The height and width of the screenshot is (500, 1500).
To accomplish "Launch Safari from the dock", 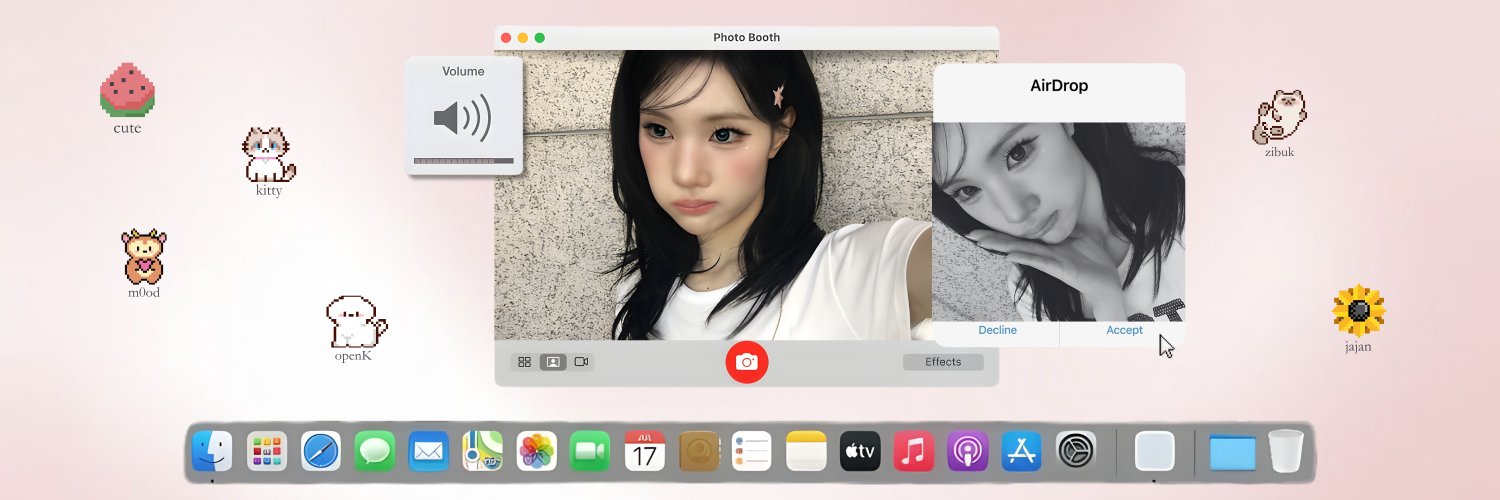I will point(321,451).
